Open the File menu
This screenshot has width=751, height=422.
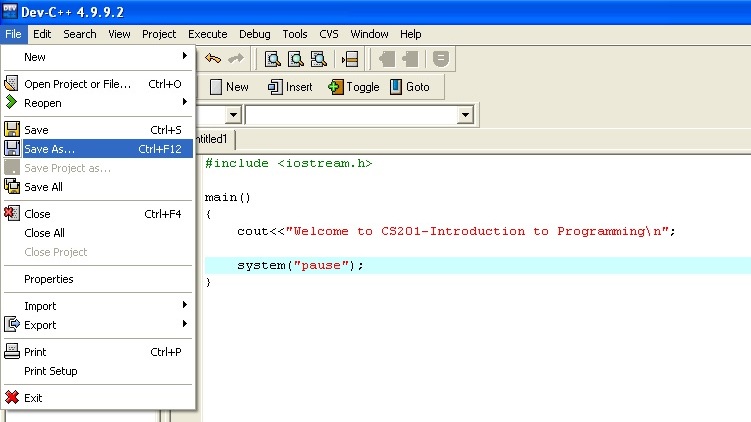[13, 34]
